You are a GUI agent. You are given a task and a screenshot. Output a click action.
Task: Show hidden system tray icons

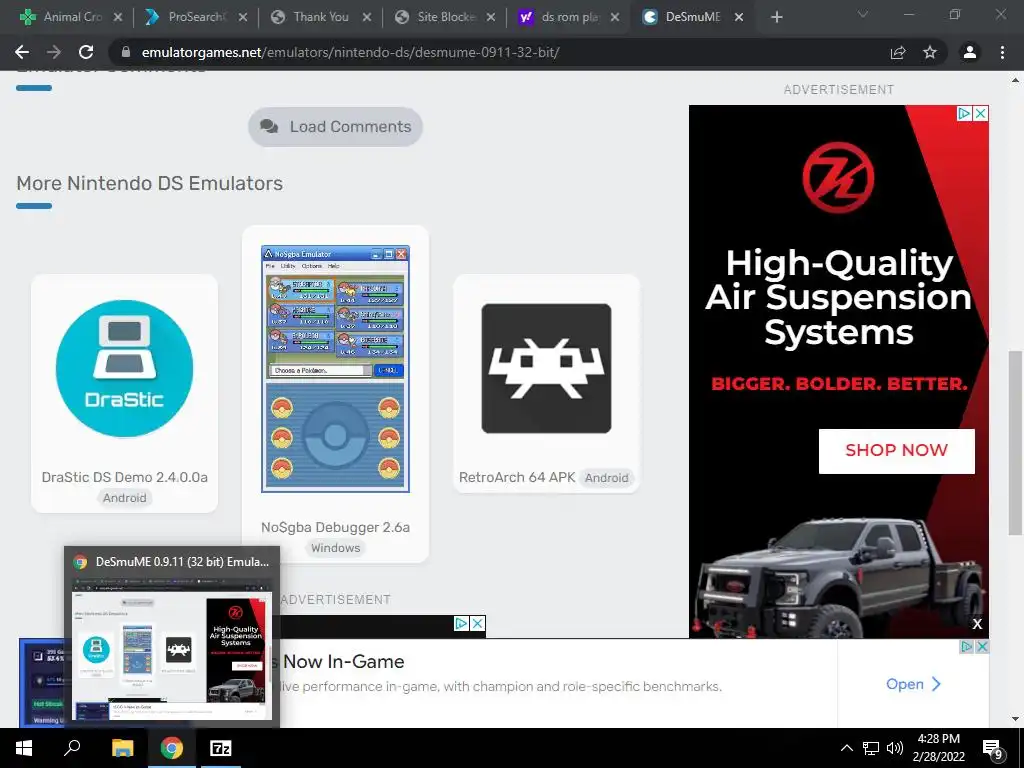[x=846, y=748]
